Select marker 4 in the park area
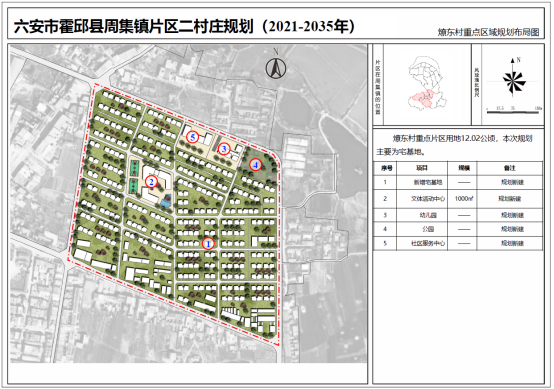The width and height of the screenshot is (554, 389). tap(255, 165)
